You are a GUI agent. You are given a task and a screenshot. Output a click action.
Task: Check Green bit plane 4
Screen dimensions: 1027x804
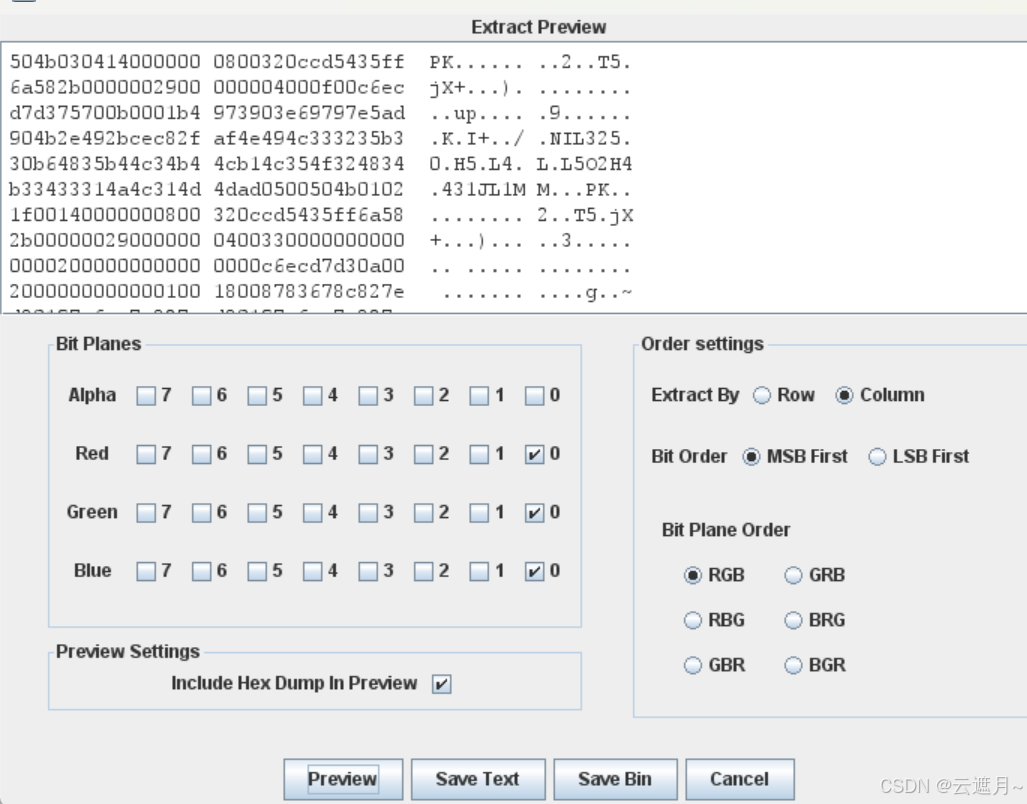point(312,512)
